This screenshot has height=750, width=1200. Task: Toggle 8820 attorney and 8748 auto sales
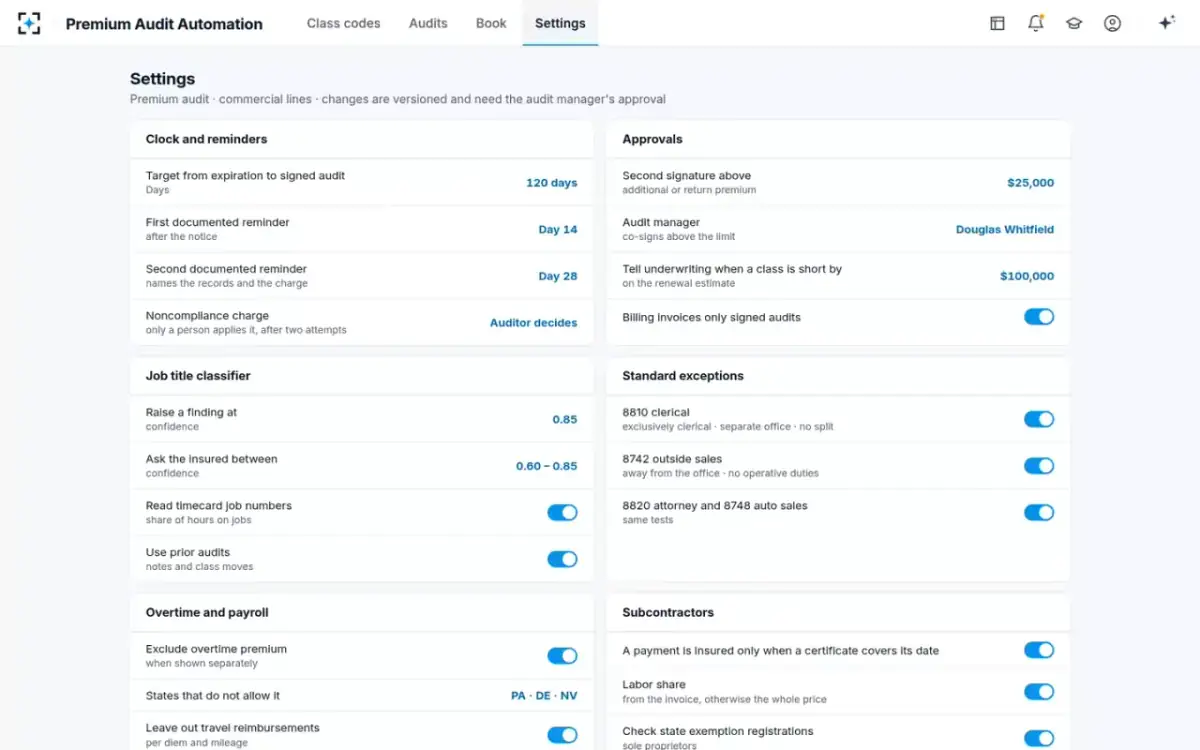click(1039, 512)
